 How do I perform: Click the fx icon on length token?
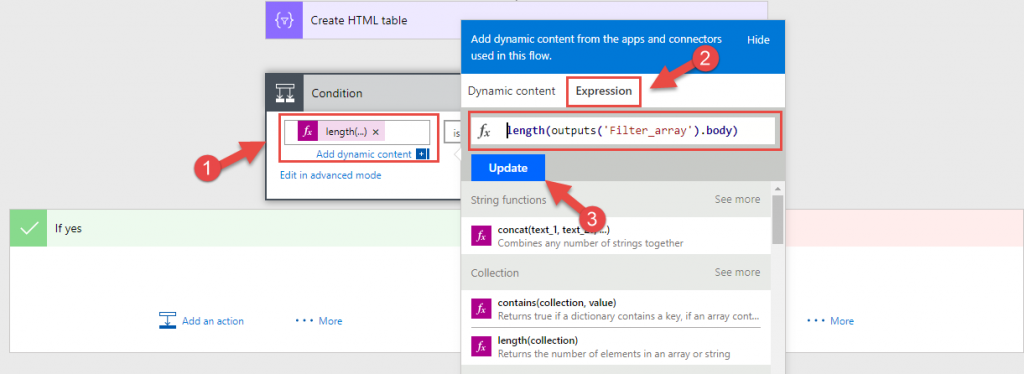[x=307, y=132]
